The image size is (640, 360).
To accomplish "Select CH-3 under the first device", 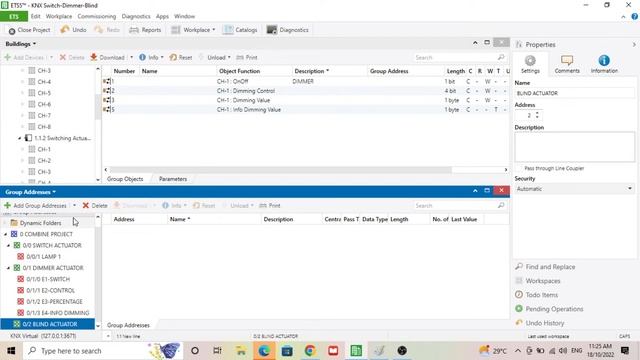I will (44, 71).
